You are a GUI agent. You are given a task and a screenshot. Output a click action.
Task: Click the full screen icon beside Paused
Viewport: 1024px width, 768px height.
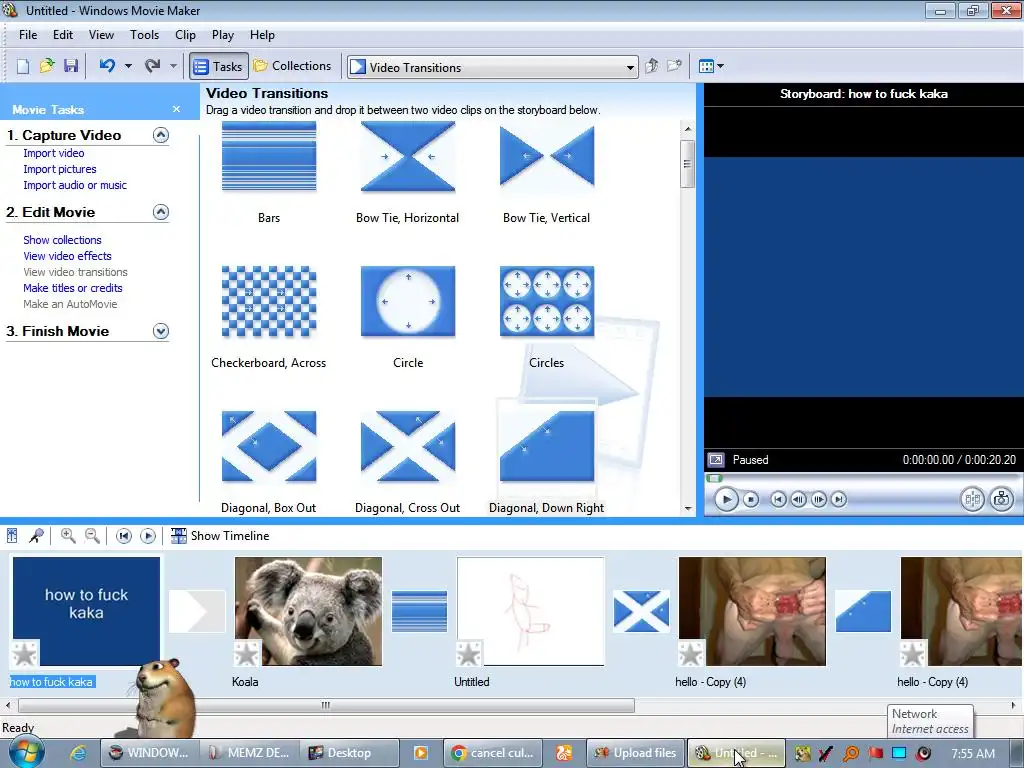(716, 460)
